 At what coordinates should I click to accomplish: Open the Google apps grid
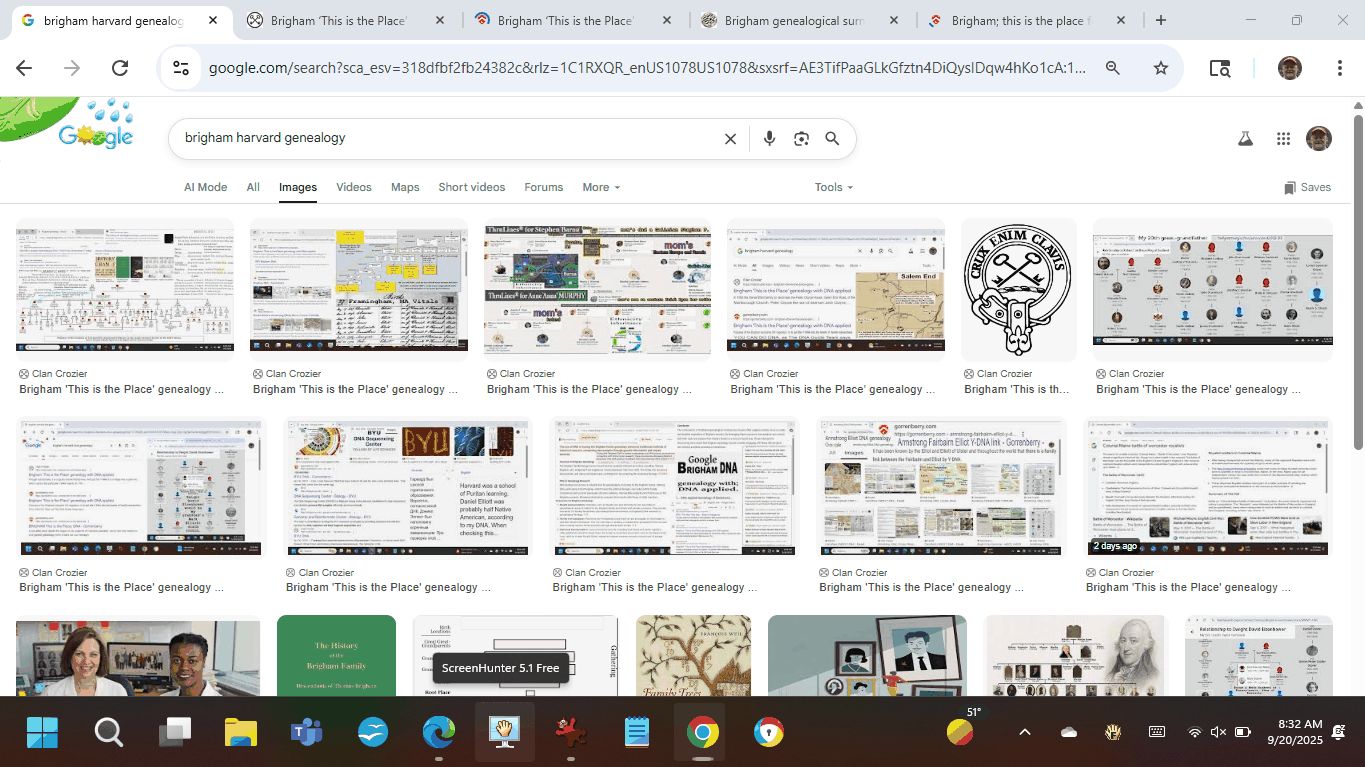click(1283, 139)
